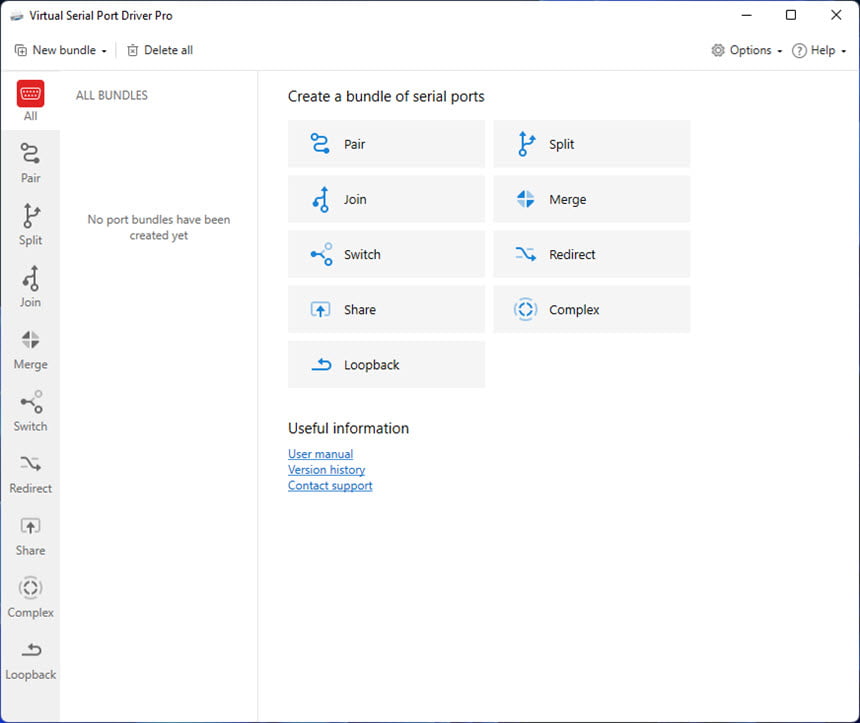Open Complex category in the sidebar
The width and height of the screenshot is (860, 723).
[x=30, y=597]
